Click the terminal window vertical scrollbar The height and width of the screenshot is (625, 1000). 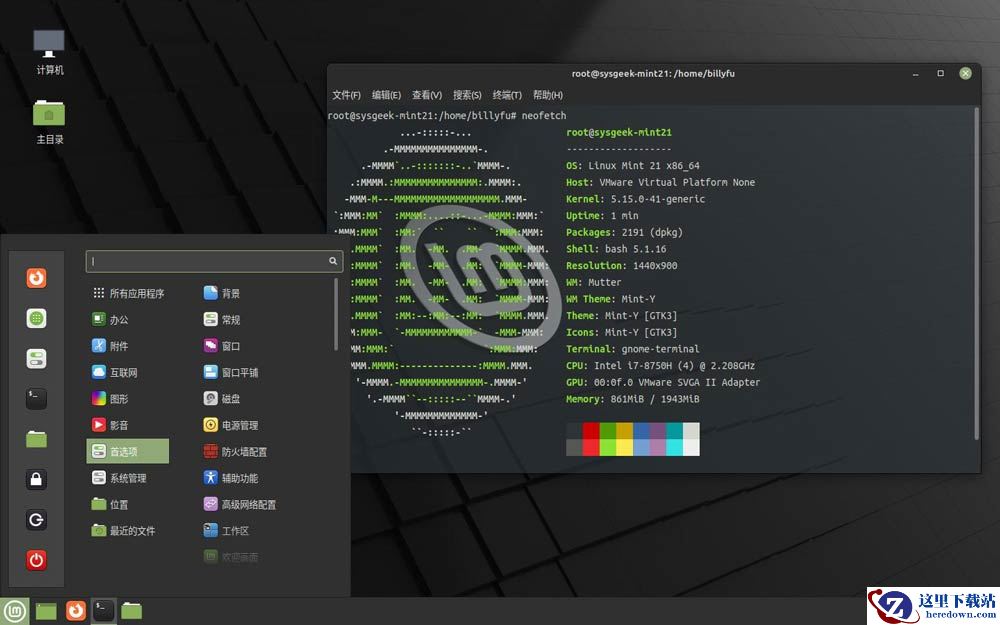click(x=976, y=274)
